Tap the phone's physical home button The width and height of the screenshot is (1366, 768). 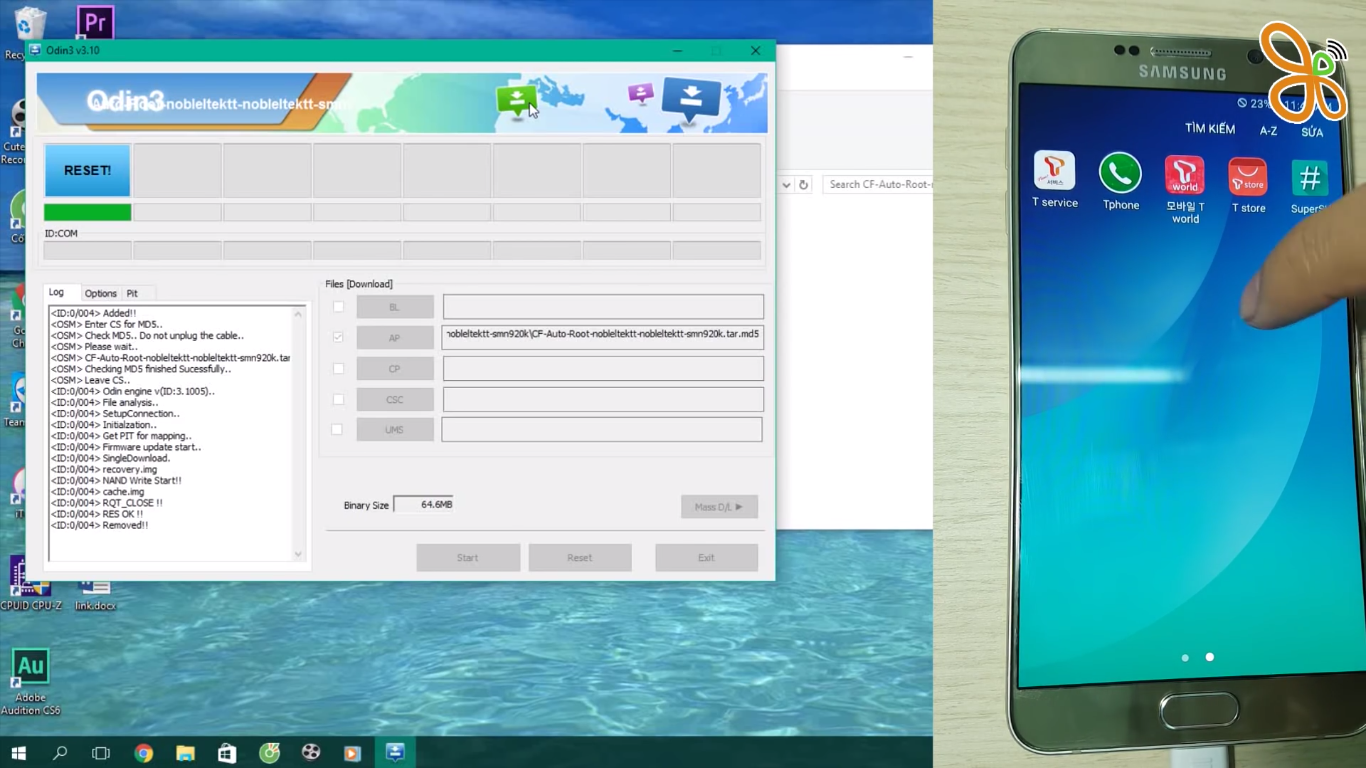[x=1199, y=712]
